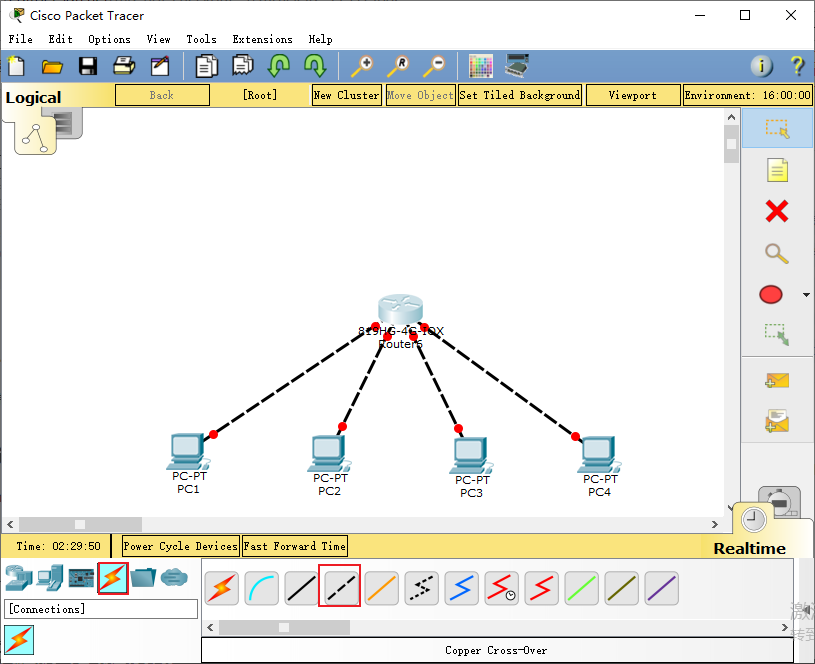Open help with the question mark icon

click(797, 66)
